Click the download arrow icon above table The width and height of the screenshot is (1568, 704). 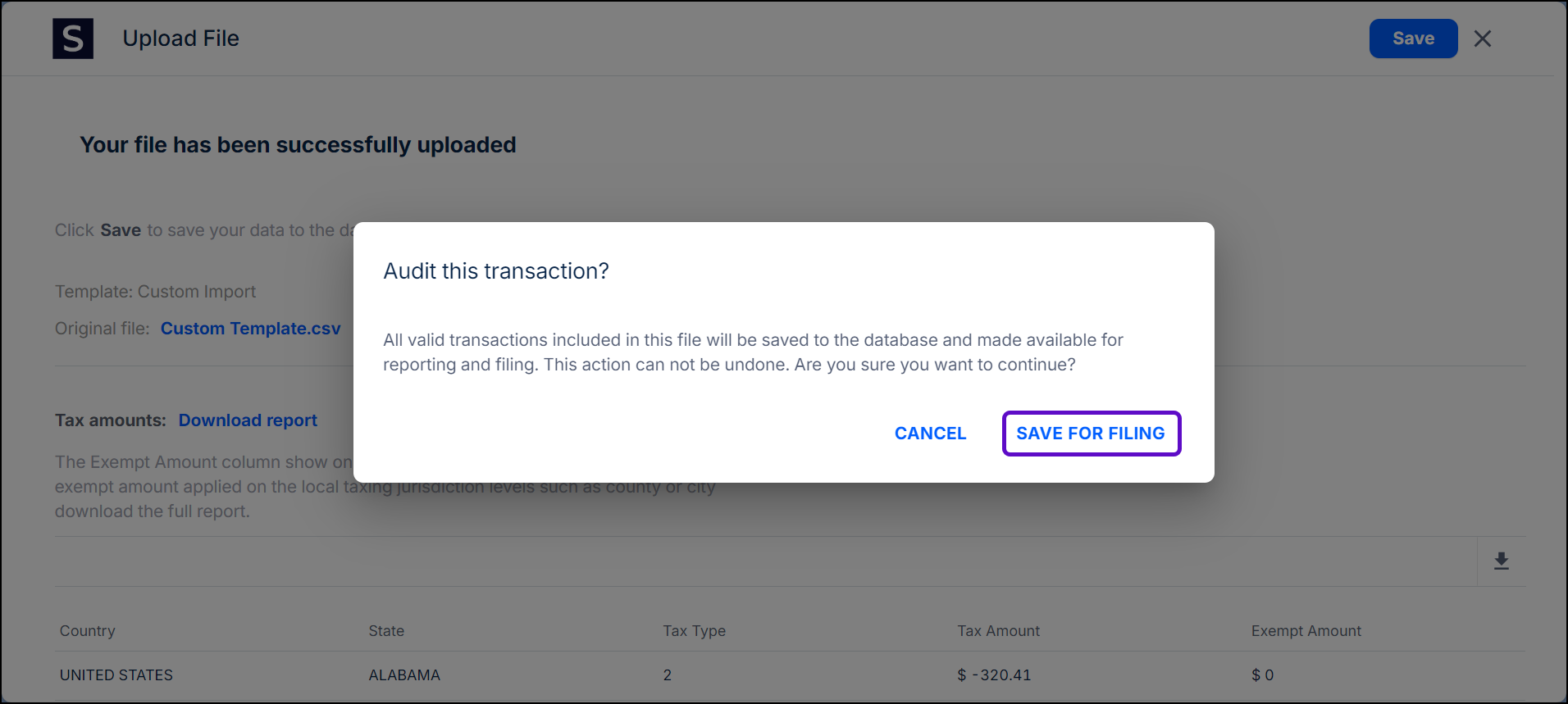[x=1501, y=561]
